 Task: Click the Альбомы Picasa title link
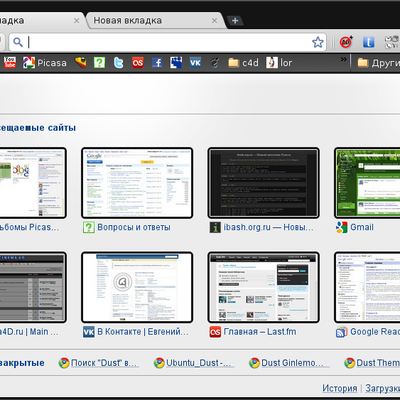[29, 227]
